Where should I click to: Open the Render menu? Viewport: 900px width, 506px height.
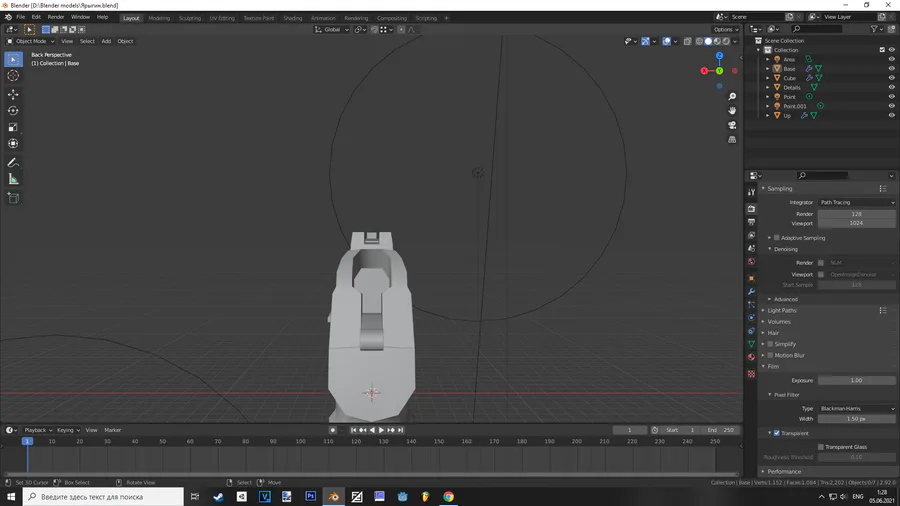56,17
